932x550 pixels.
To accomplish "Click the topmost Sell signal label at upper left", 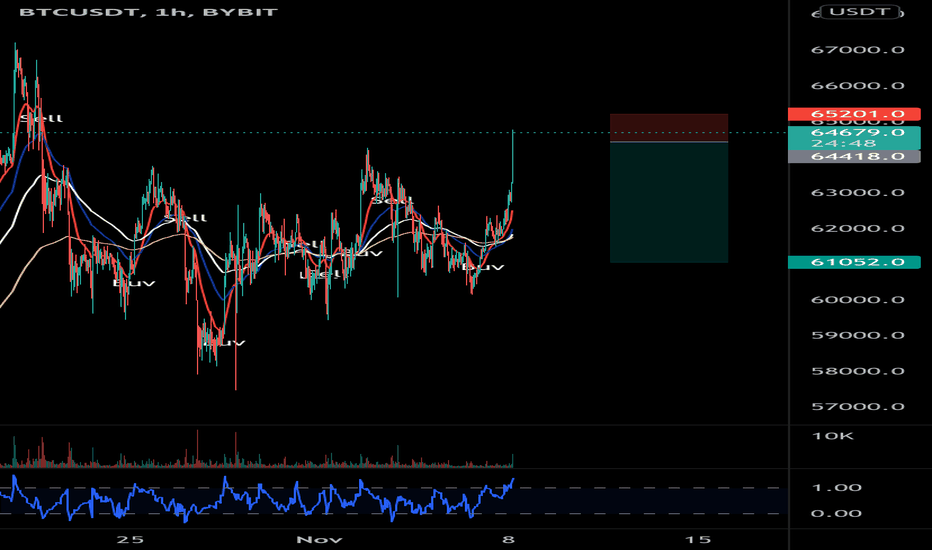I will (x=41, y=118).
